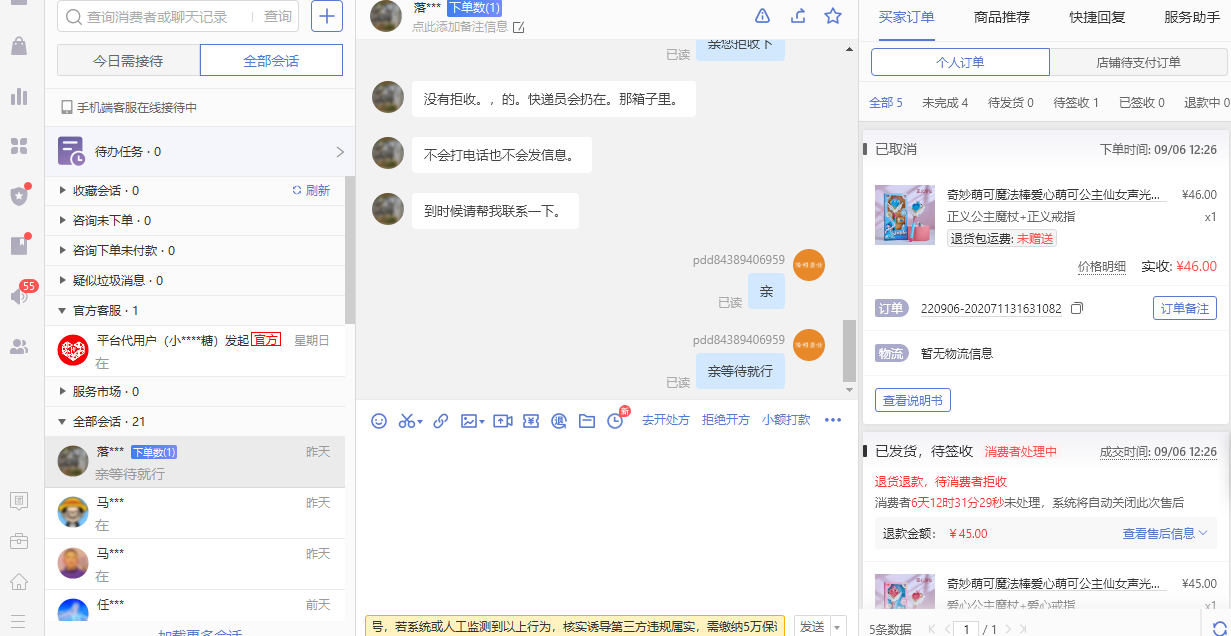Select 店铺待支付订单 order view
The height and width of the screenshot is (636, 1231).
(x=1138, y=62)
